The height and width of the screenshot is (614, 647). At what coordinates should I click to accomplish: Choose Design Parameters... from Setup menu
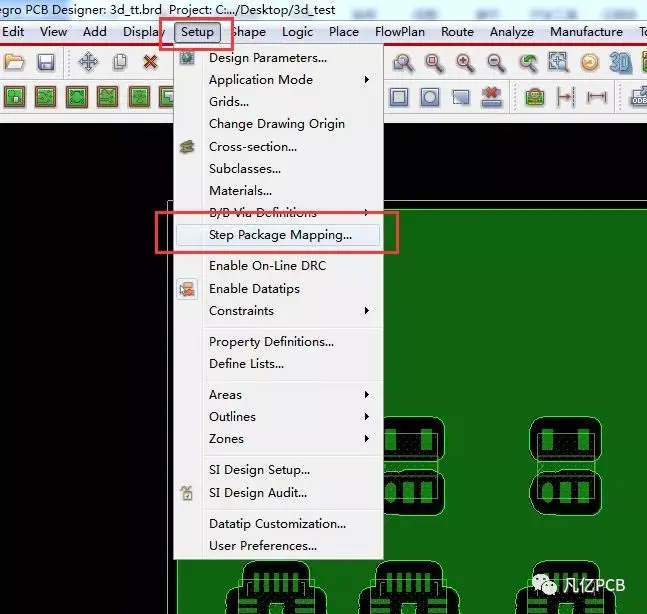tap(268, 58)
